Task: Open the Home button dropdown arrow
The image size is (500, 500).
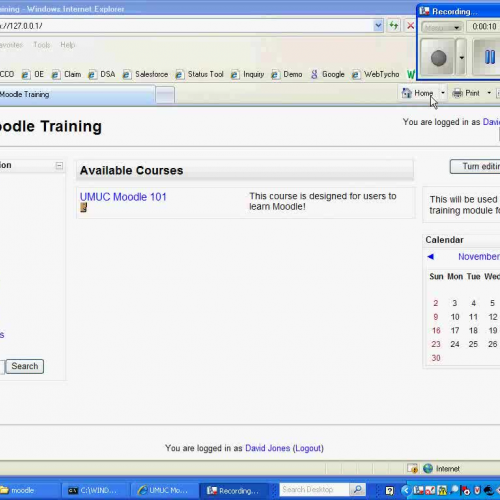Action: pos(443,93)
